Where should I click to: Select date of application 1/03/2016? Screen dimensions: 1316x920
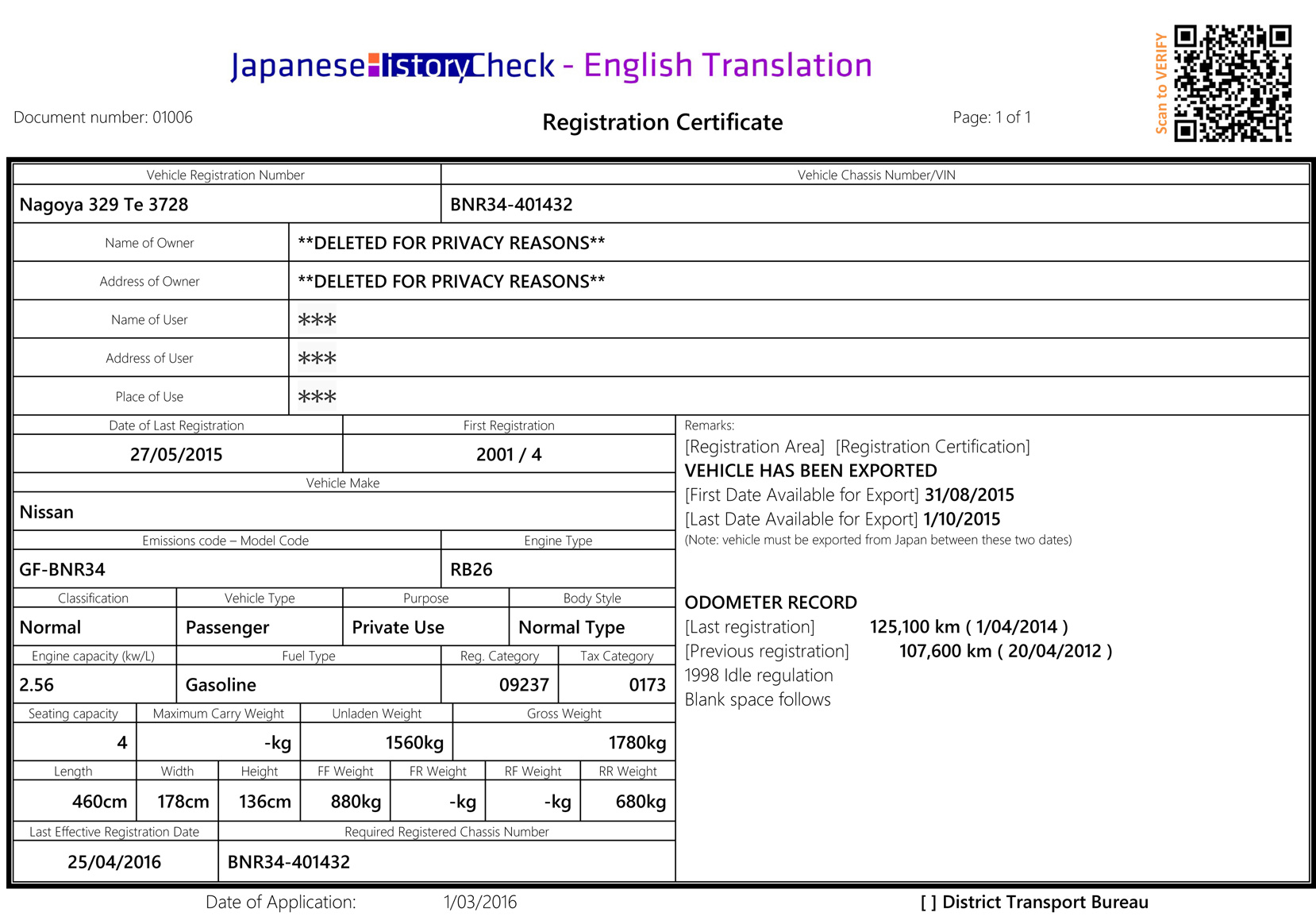coord(480,903)
